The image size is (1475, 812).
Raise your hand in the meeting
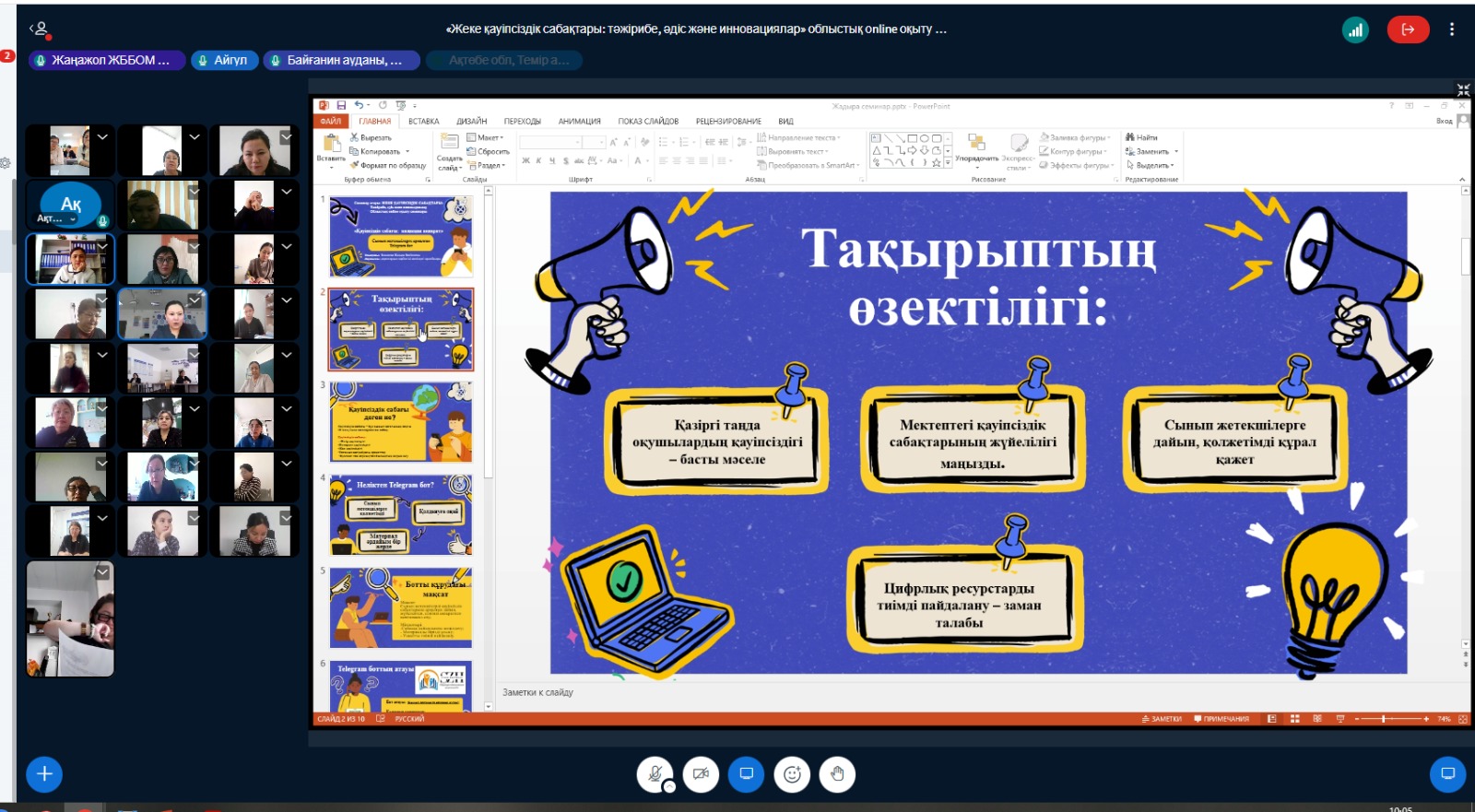click(837, 774)
